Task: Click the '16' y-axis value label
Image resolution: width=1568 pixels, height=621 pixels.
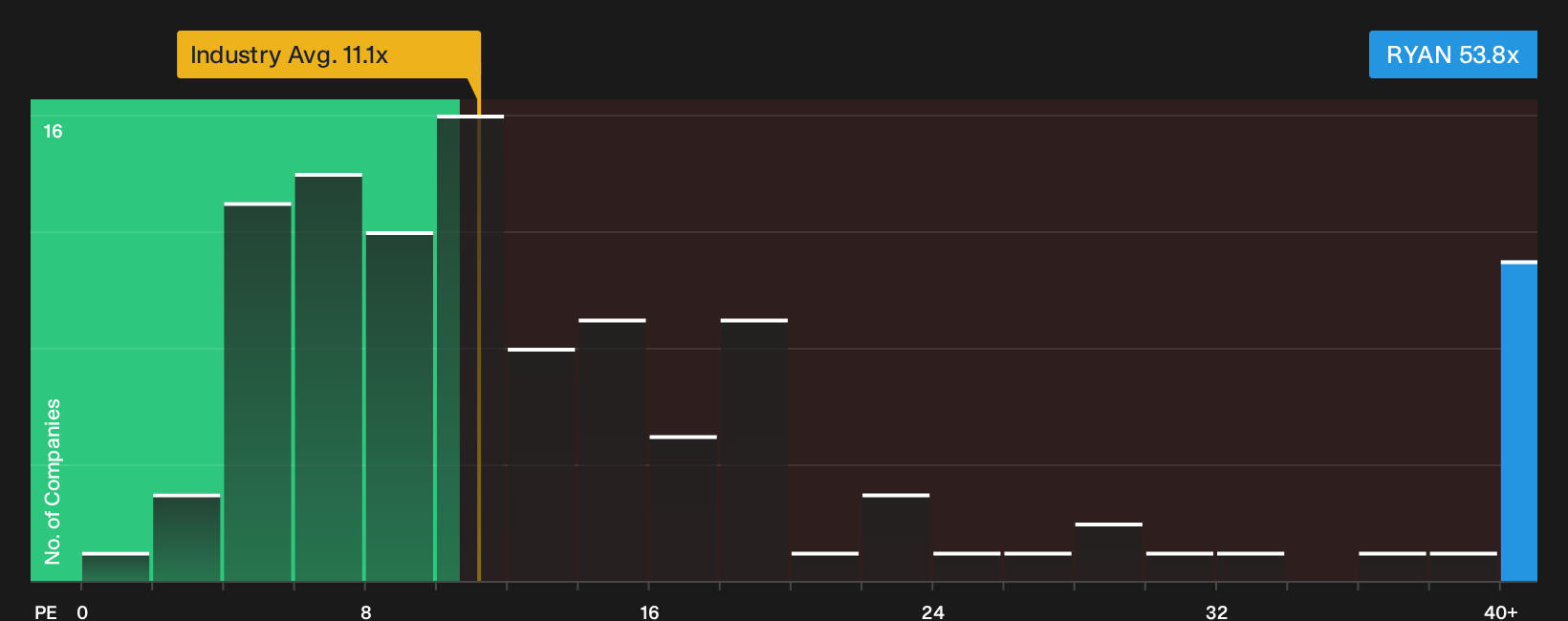Action: click(x=53, y=132)
